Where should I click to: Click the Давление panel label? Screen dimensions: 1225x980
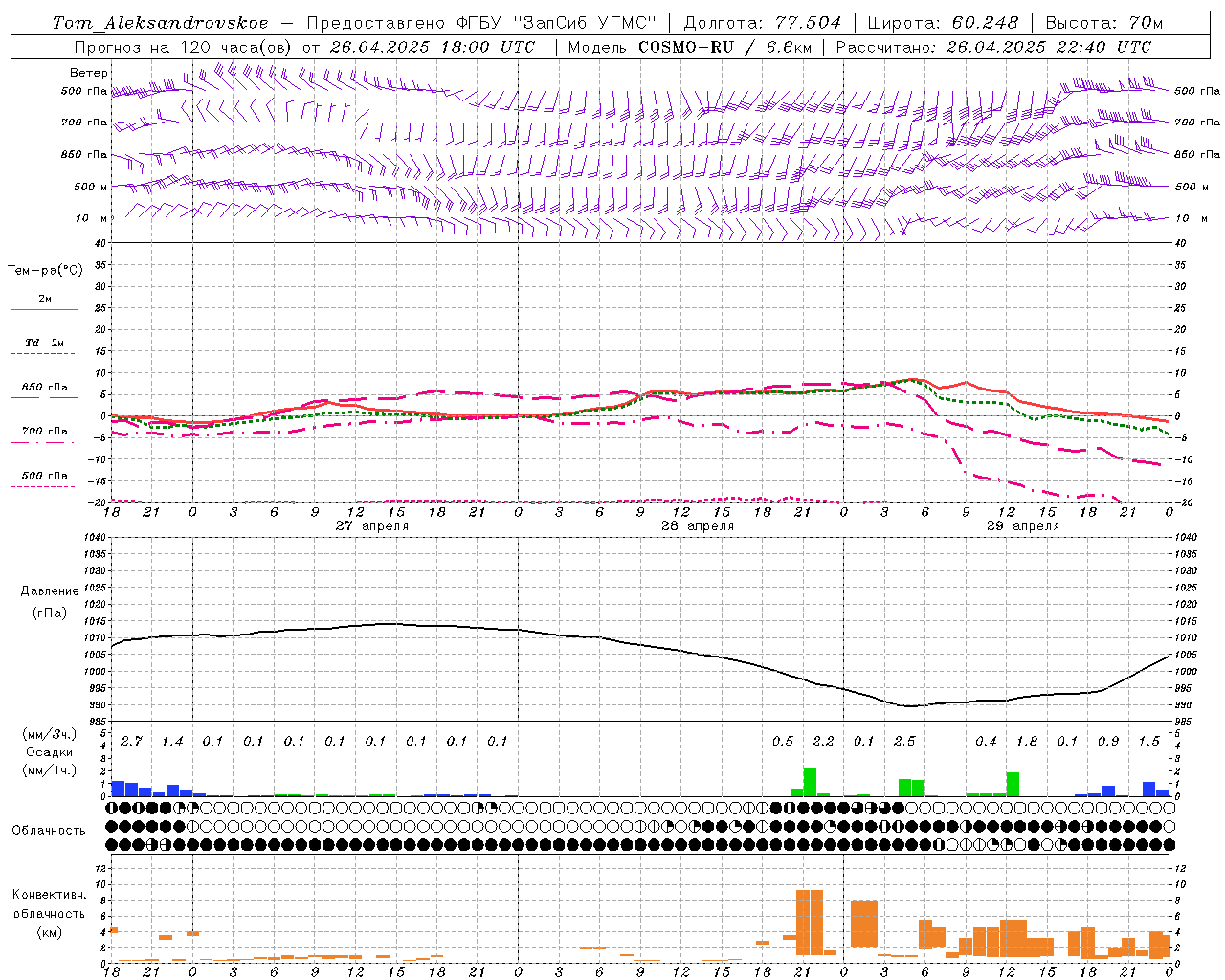50,591
